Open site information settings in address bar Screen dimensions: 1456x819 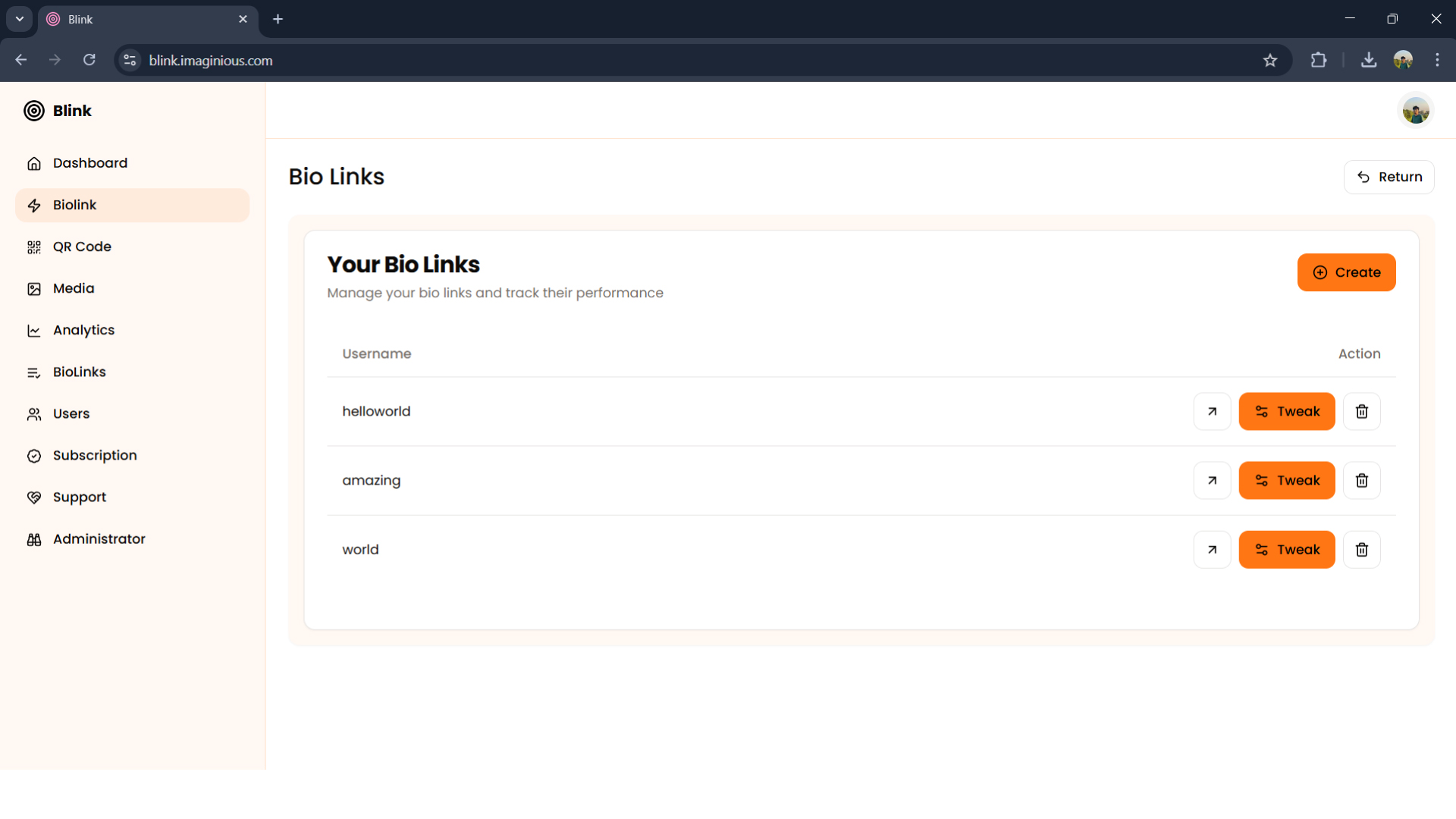[130, 60]
